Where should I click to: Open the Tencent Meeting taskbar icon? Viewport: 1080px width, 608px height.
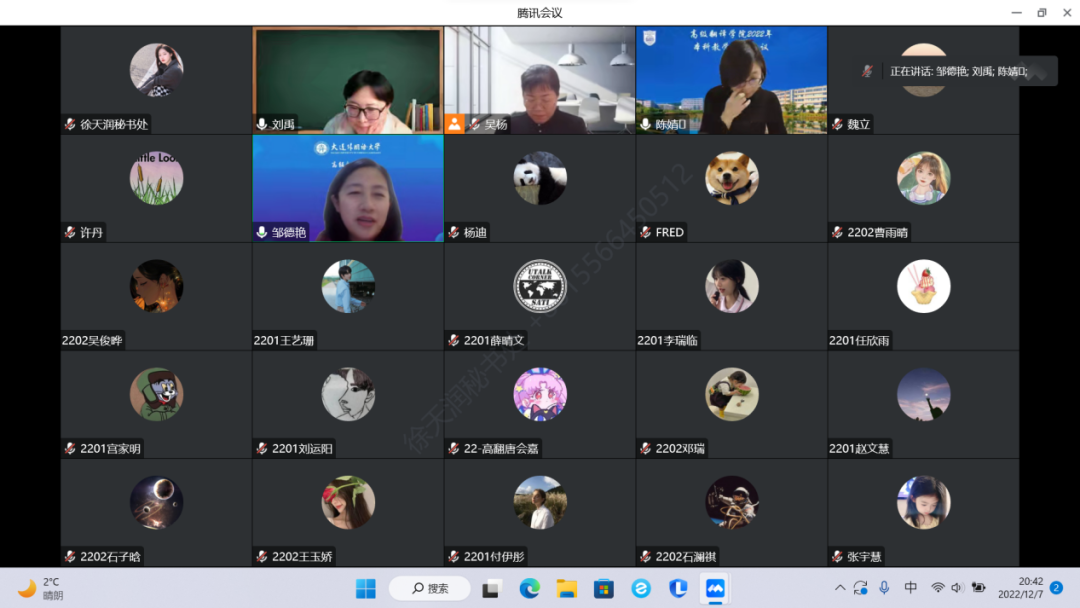(x=715, y=588)
